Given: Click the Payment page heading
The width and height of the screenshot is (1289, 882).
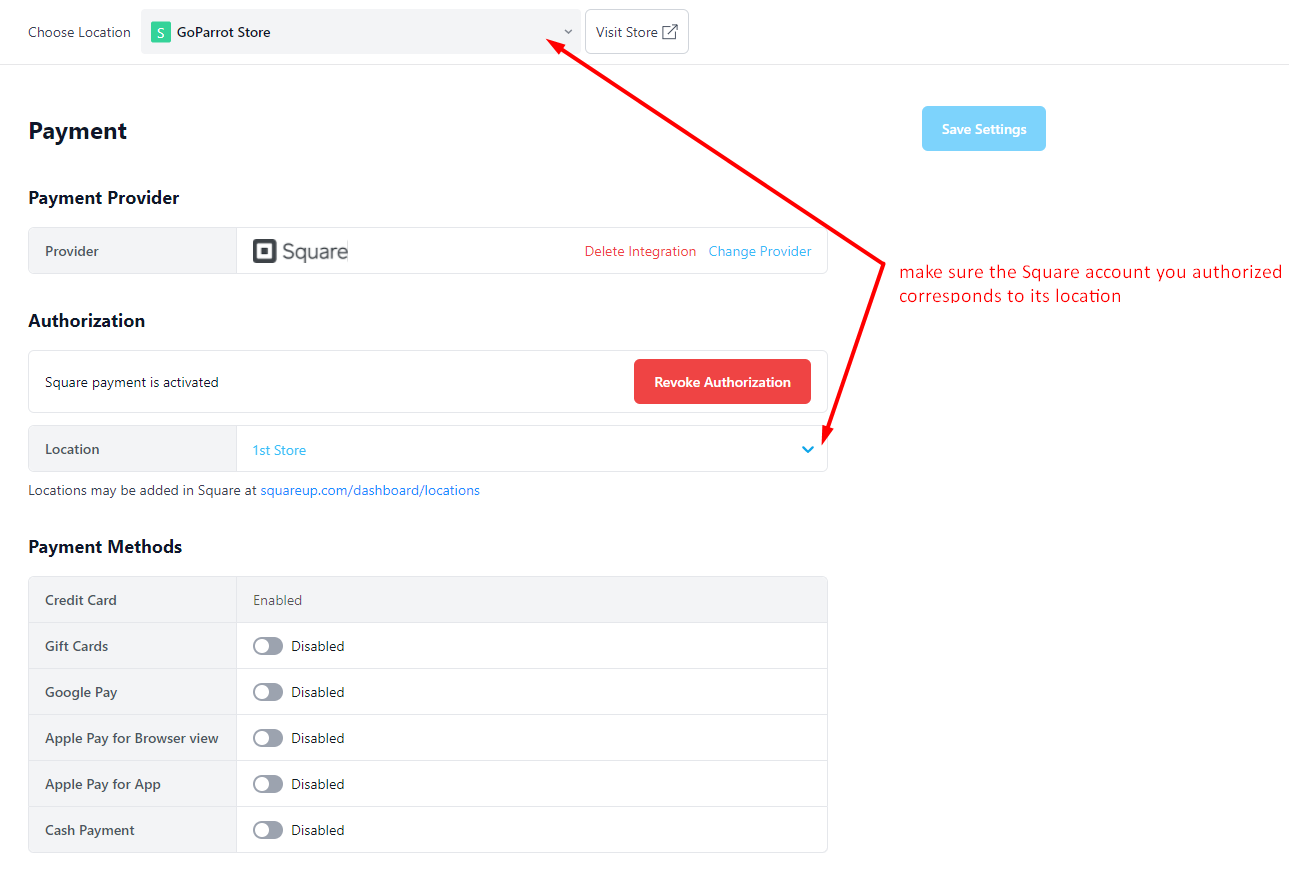Looking at the screenshot, I should click(x=78, y=131).
